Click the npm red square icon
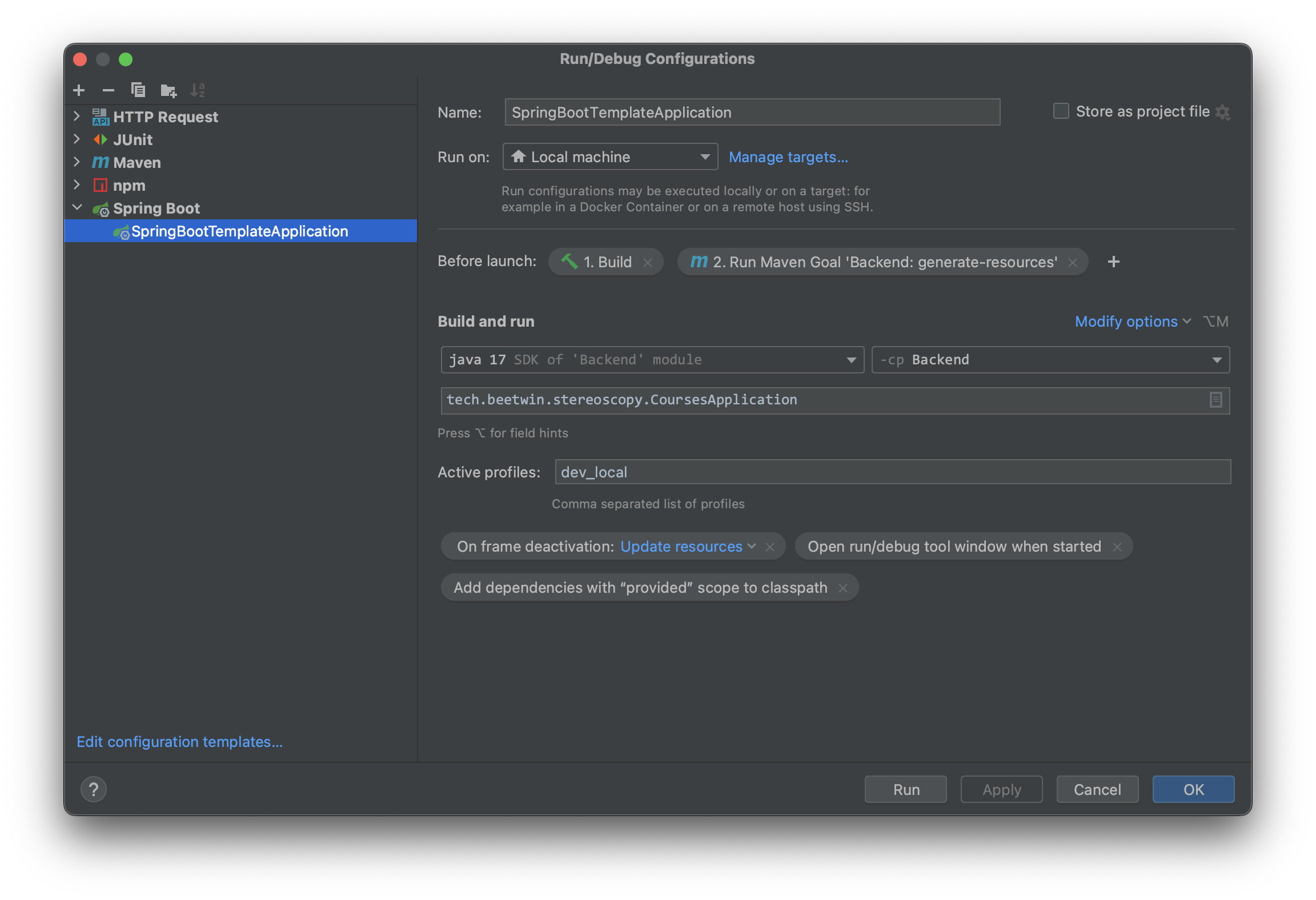This screenshot has width=1316, height=900. (x=101, y=186)
